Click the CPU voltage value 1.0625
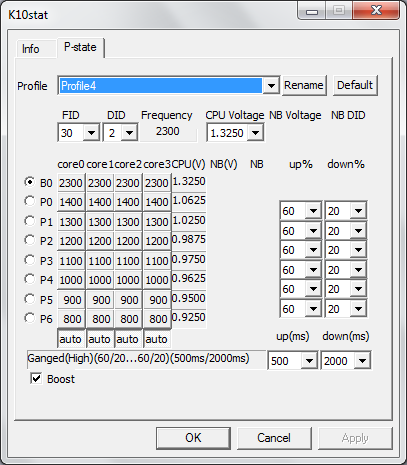 pos(189,201)
